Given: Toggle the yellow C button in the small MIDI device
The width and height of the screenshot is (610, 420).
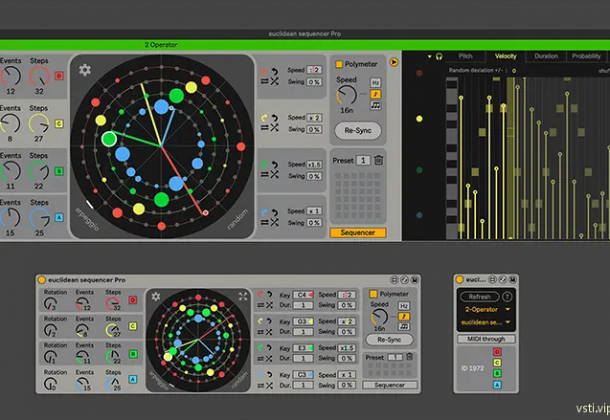Looking at the screenshot, I should click(497, 362).
